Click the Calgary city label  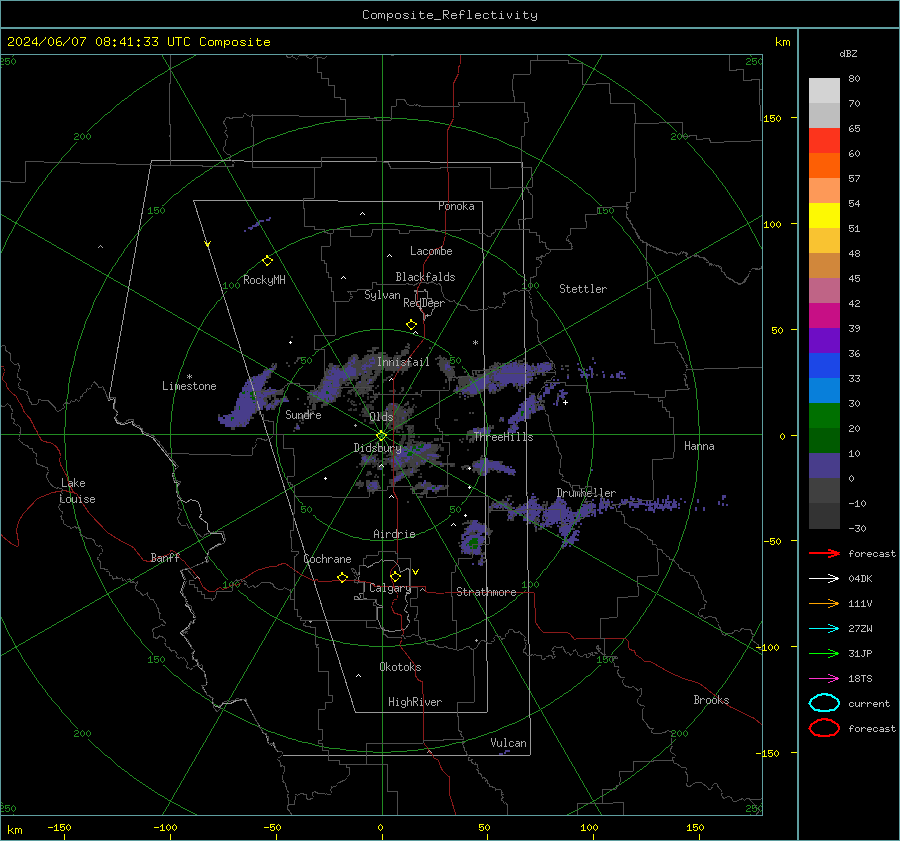pos(390,588)
